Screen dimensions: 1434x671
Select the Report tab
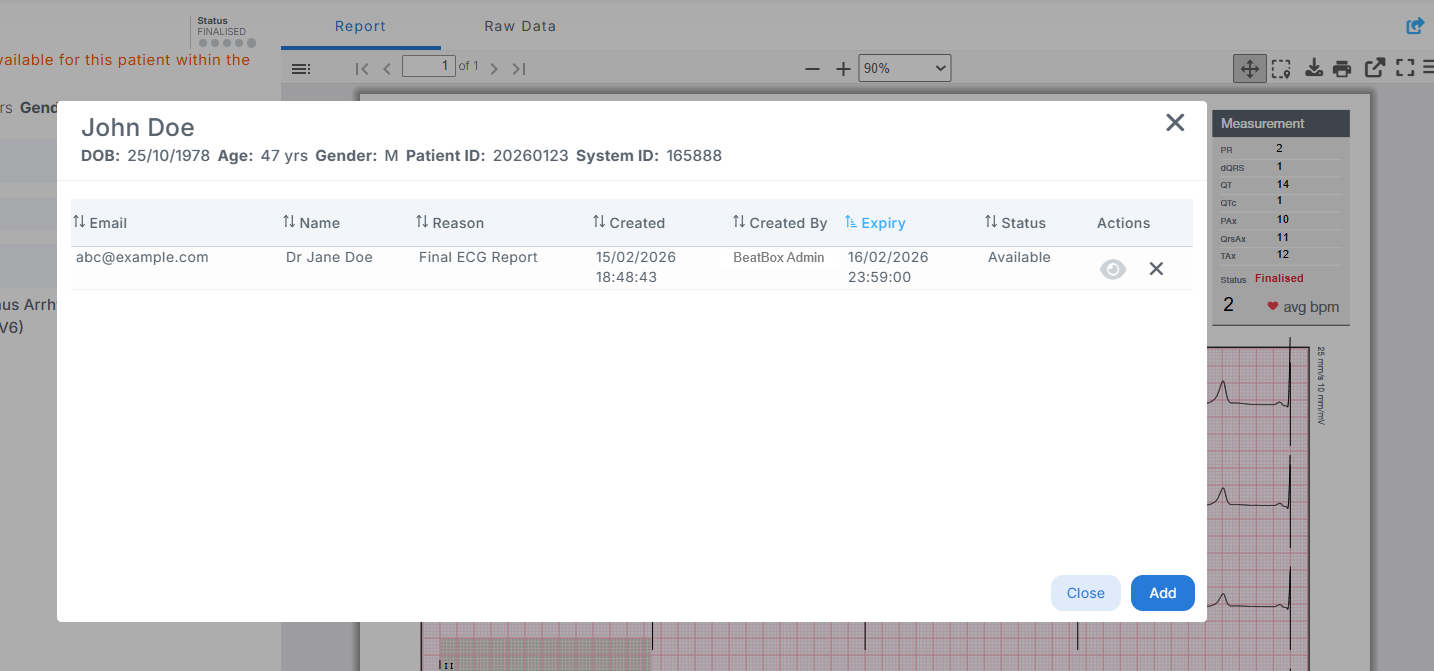[360, 26]
